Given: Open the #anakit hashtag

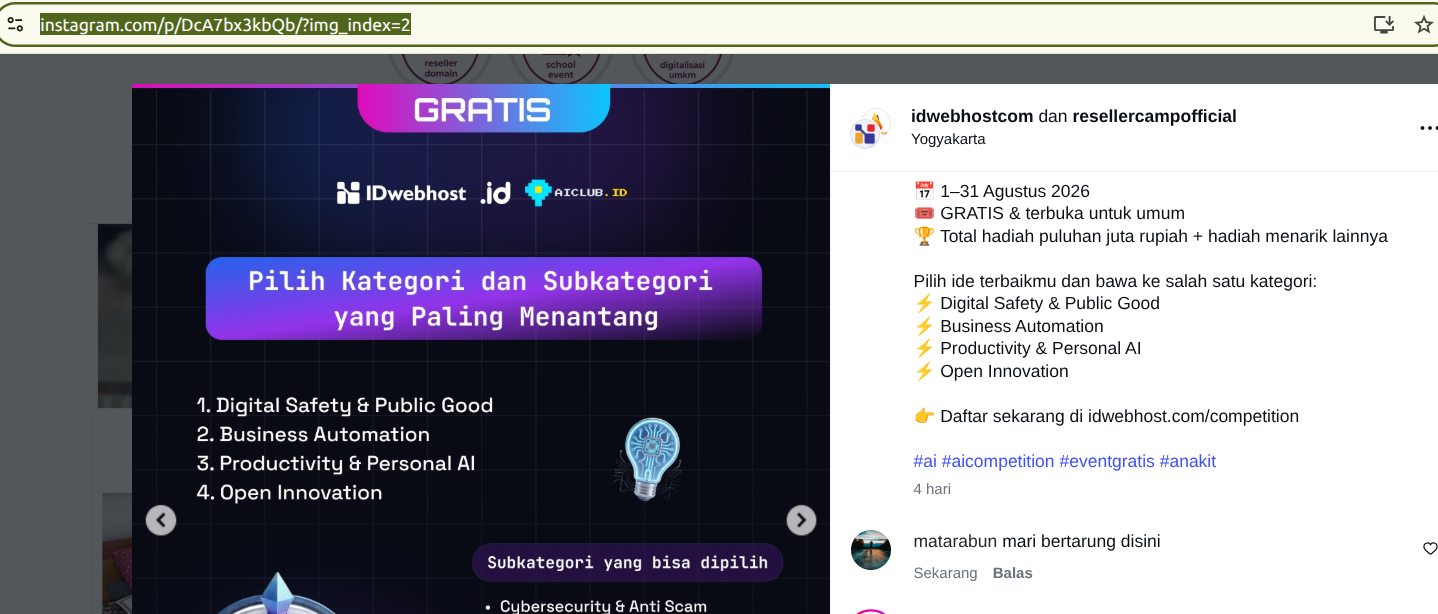Looking at the screenshot, I should [1188, 461].
